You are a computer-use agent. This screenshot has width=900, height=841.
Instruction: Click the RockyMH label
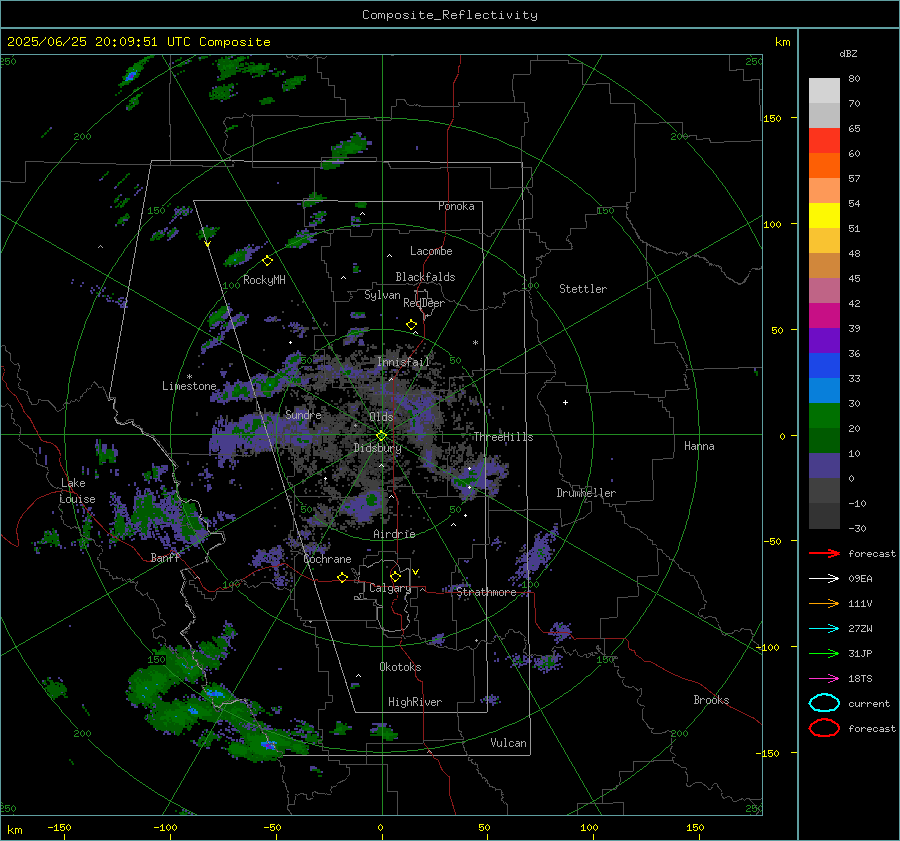coord(264,280)
